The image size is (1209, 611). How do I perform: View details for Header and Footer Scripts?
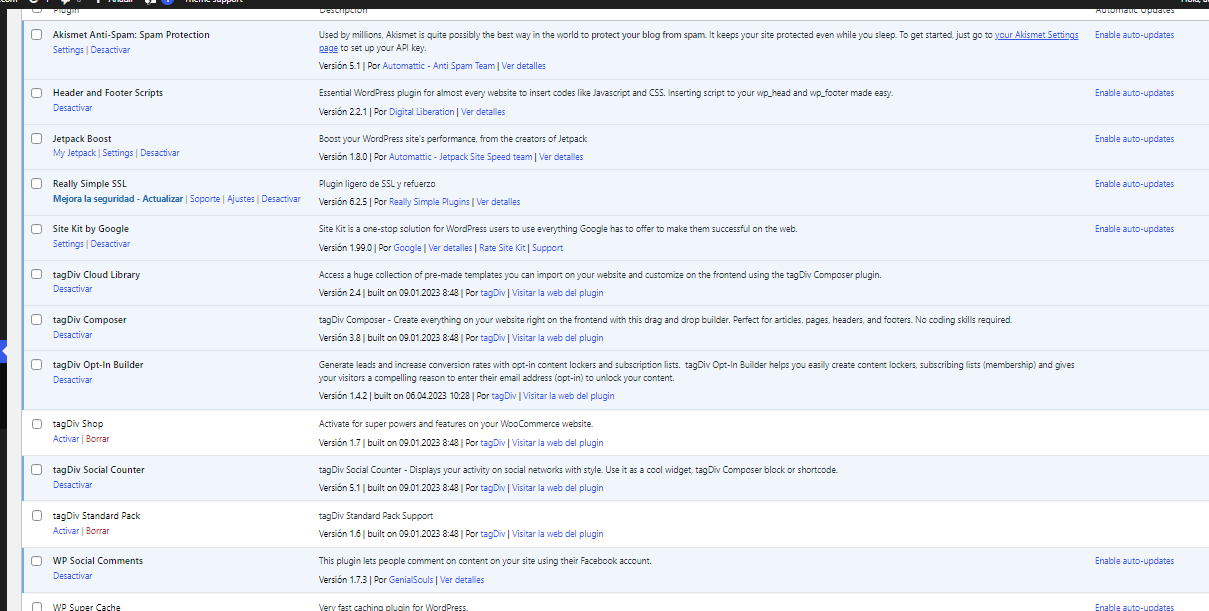click(x=483, y=112)
